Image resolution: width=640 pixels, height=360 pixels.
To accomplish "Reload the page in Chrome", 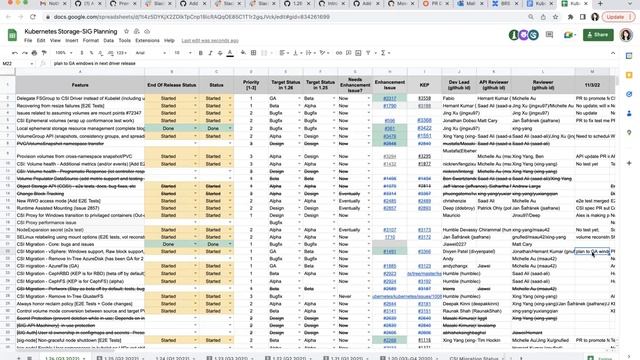I will point(33,17).
